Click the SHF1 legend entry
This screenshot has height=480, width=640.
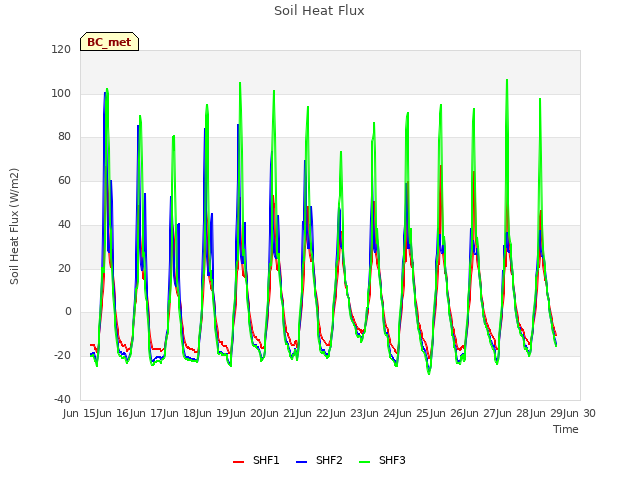click(x=256, y=460)
